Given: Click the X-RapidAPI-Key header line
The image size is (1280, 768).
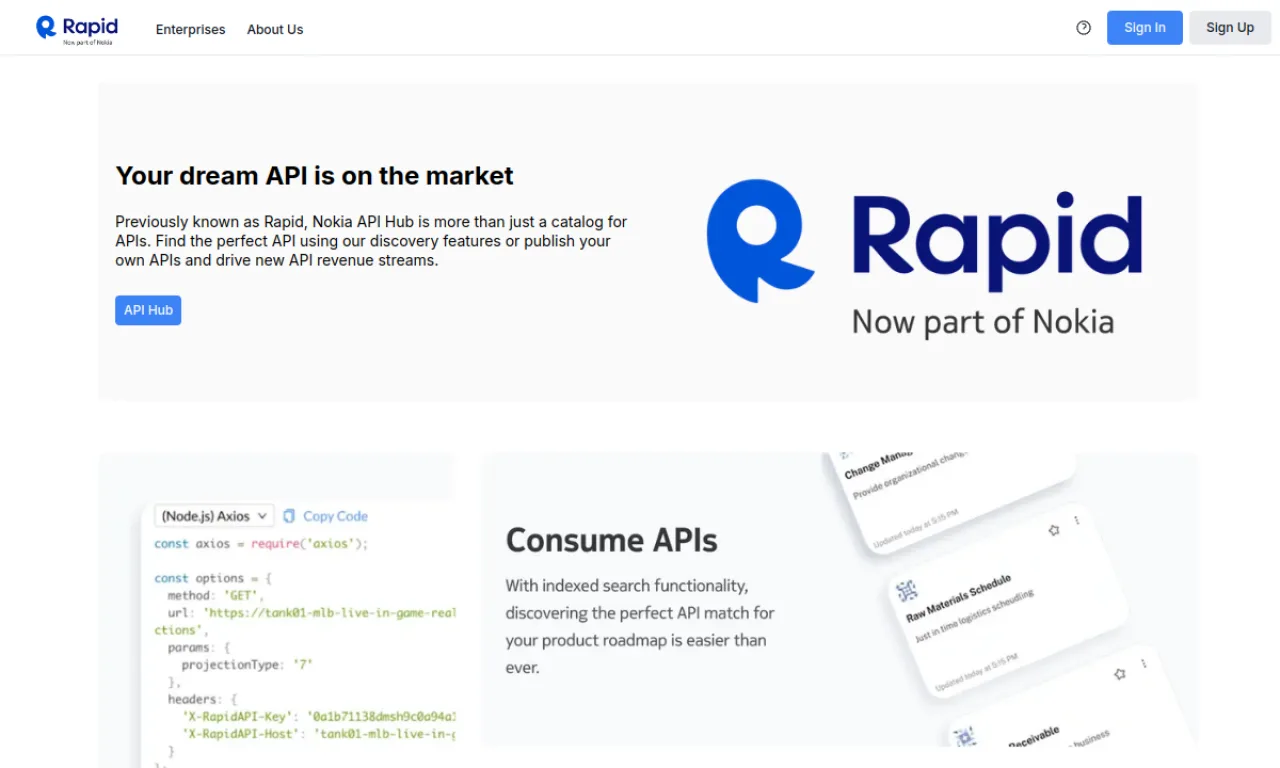Looking at the screenshot, I should (x=319, y=716).
